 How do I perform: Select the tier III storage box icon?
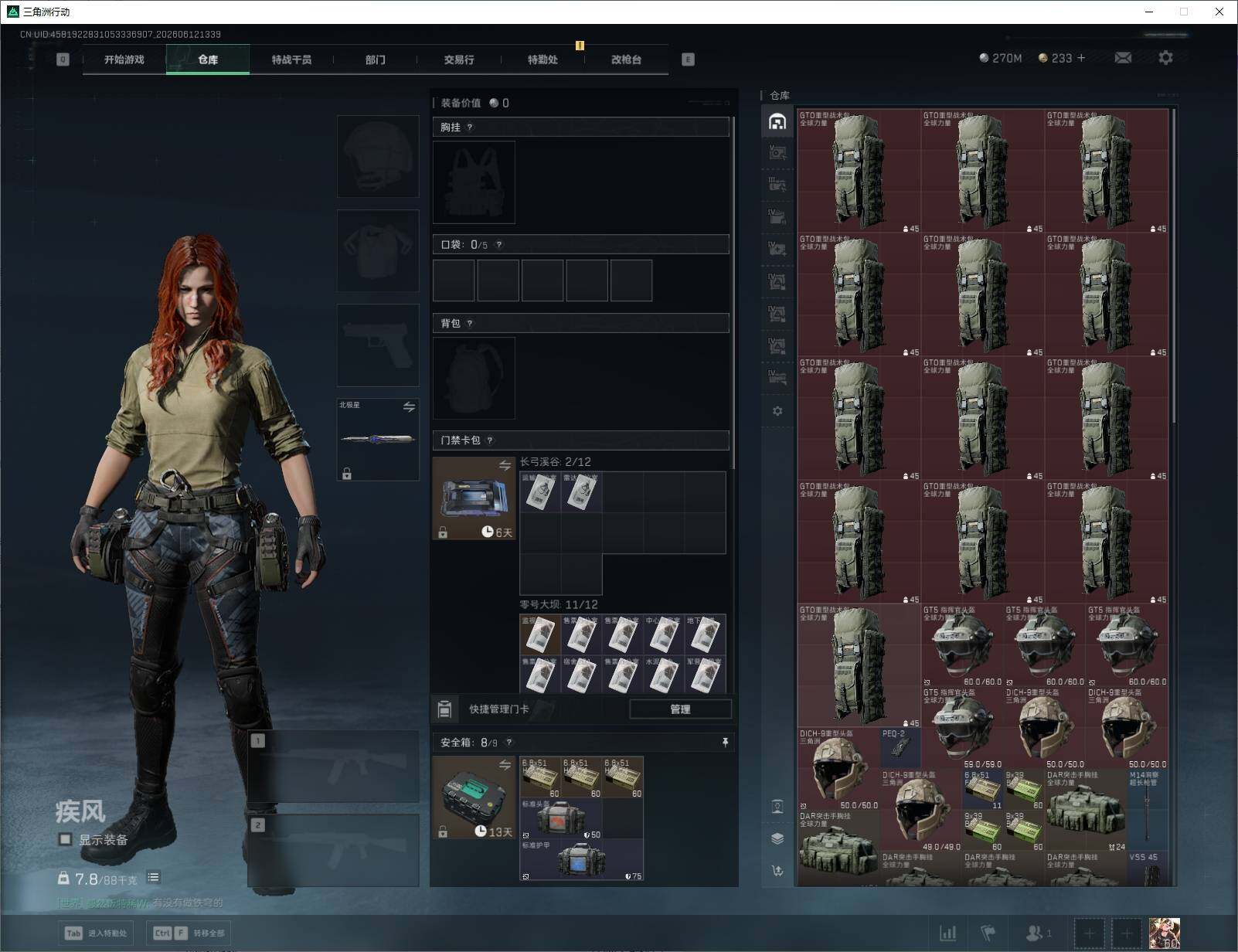[777, 185]
